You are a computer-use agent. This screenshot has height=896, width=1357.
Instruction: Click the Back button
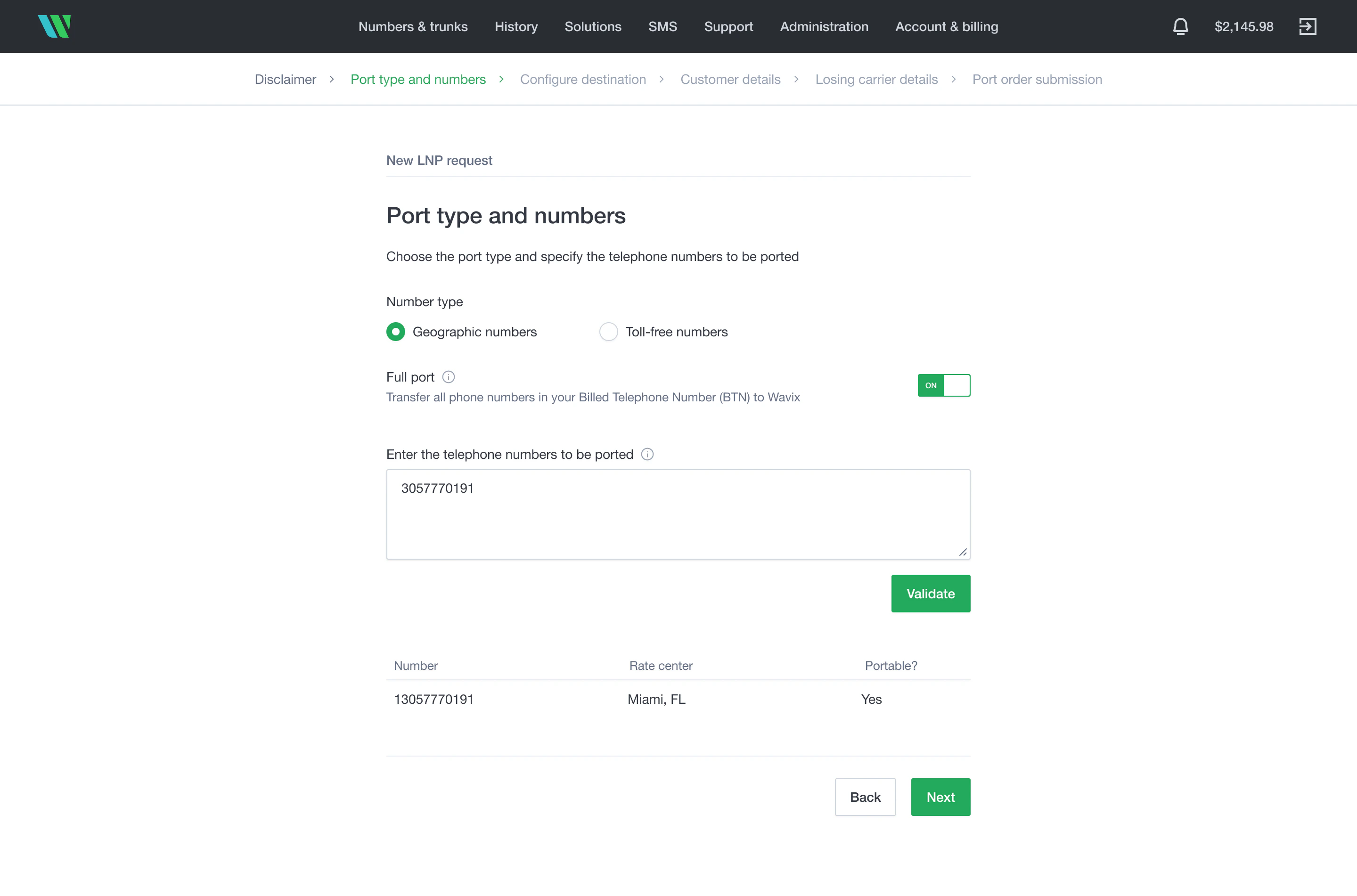[865, 797]
